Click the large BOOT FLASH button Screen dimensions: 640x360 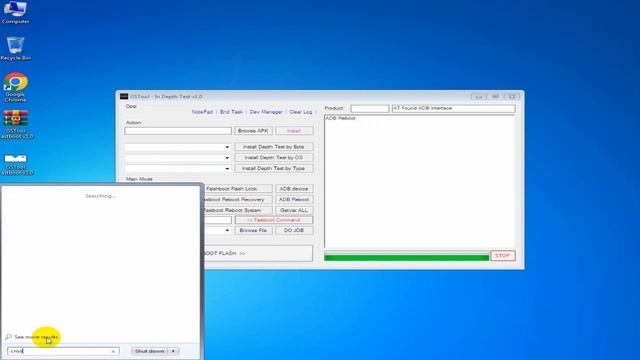257,253
